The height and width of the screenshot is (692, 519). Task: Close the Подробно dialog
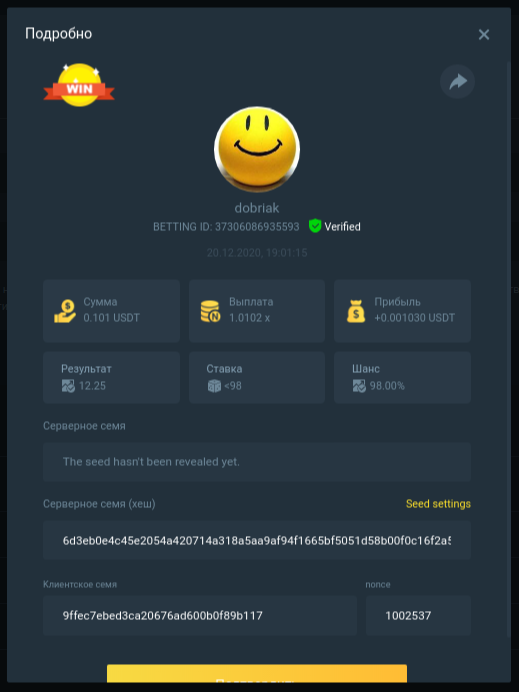pyautogui.click(x=484, y=34)
